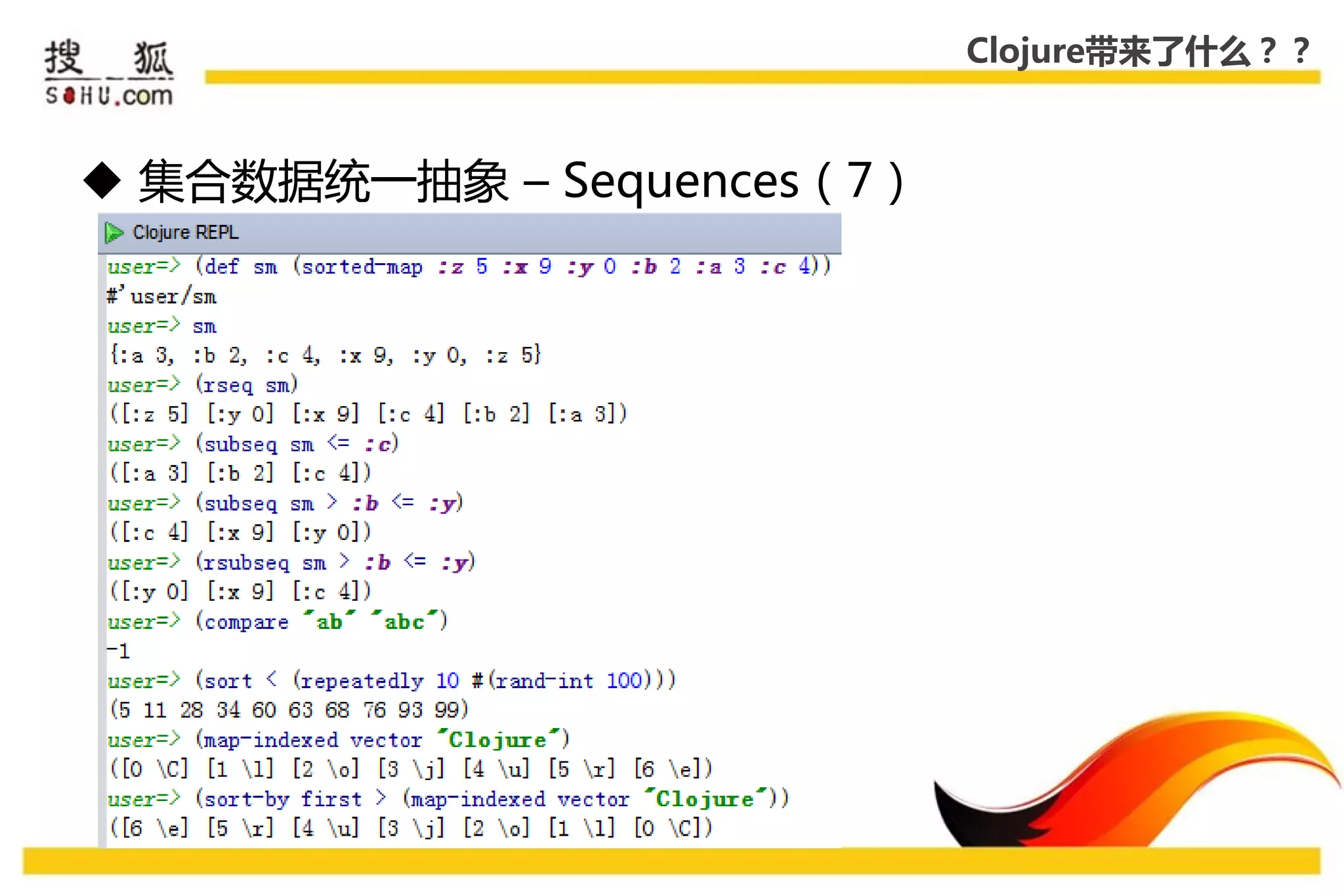Click the line (def sm (sorted-map ...
Image resolution: width=1344 pixels, height=896 pixels.
coord(469,266)
